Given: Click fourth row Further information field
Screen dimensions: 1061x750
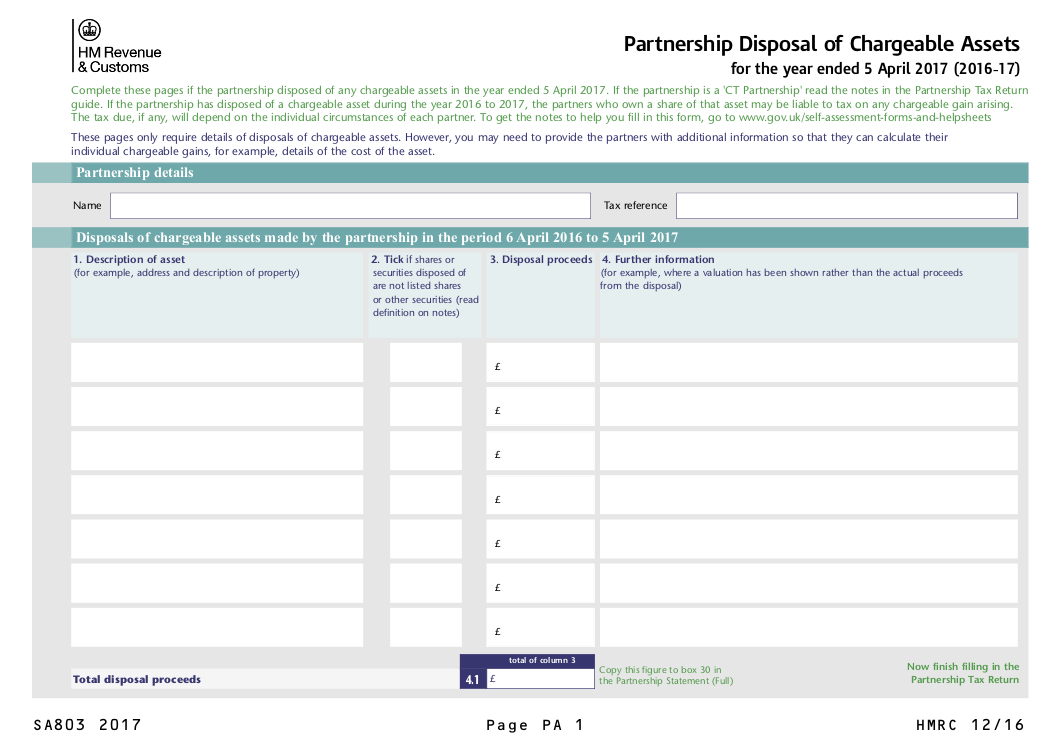Looking at the screenshot, I should click(x=809, y=495).
